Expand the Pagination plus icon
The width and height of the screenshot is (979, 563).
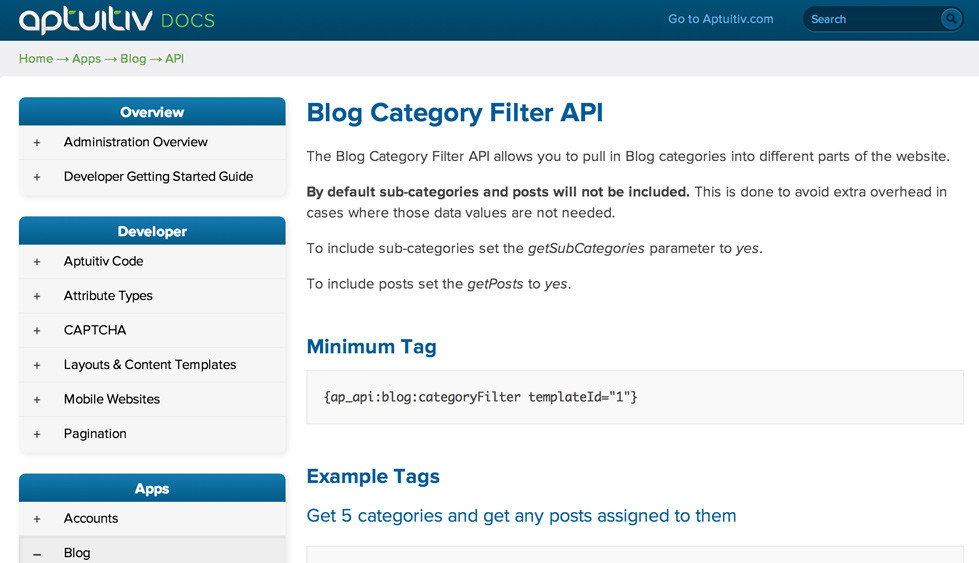[37, 434]
